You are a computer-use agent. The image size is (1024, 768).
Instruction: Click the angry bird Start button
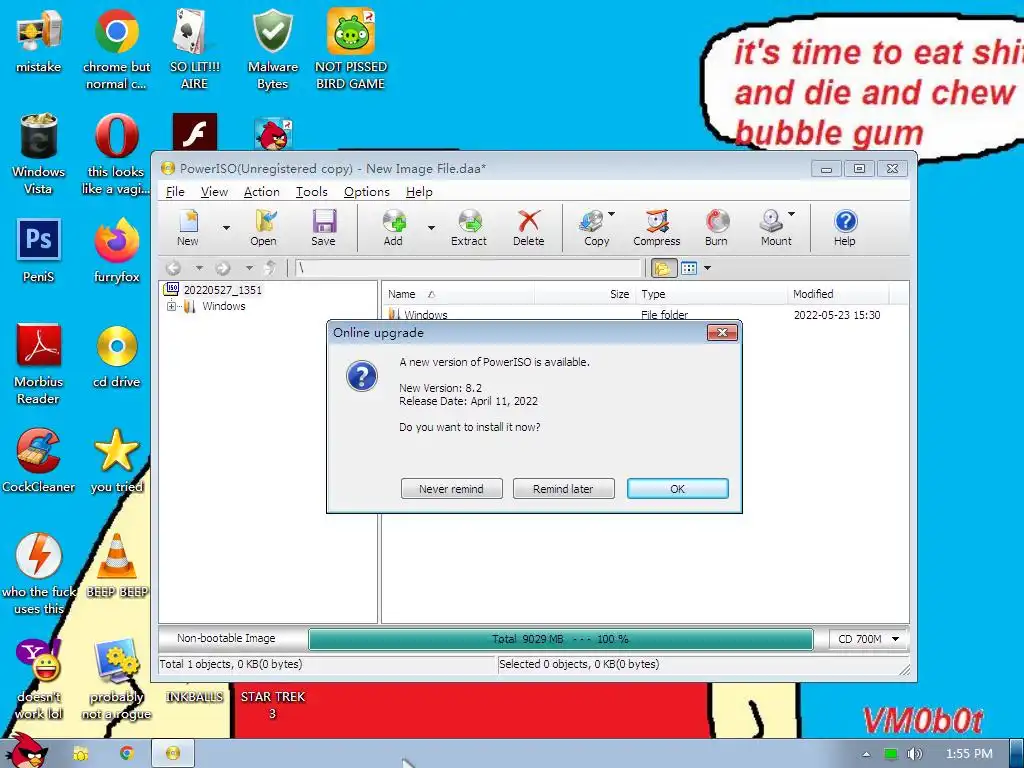pyautogui.click(x=26, y=751)
